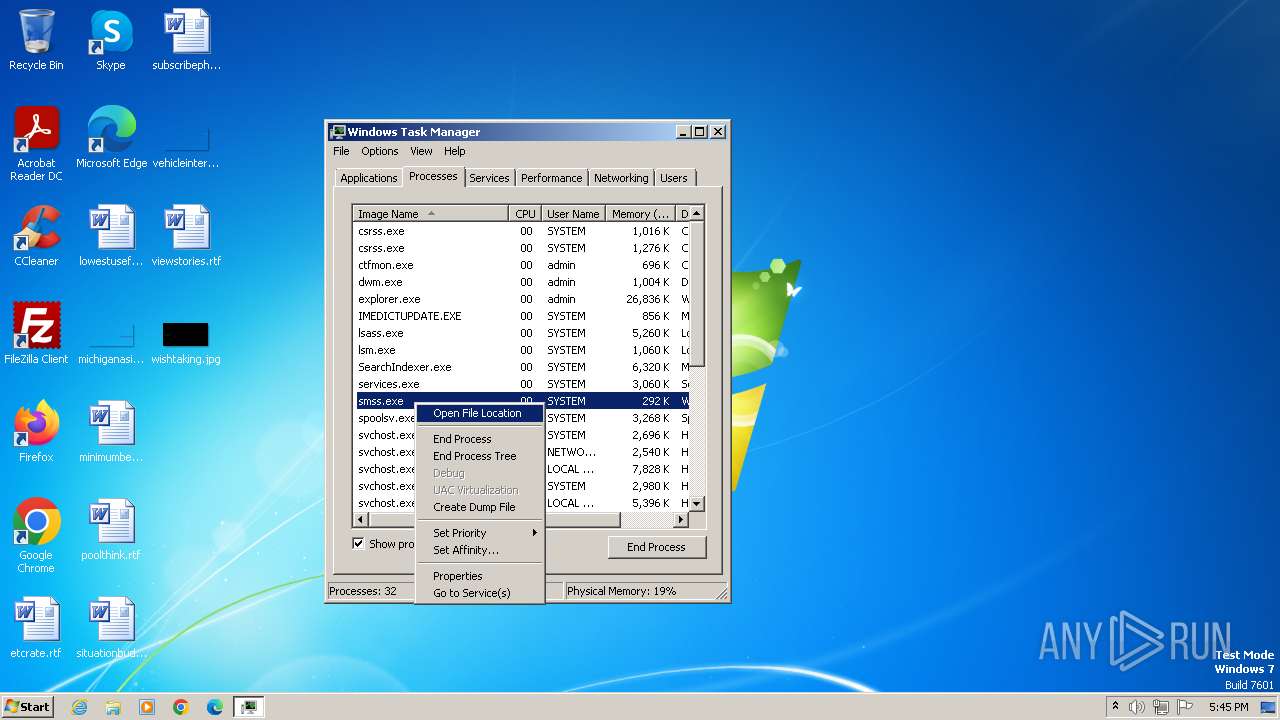Click the End Process button
The height and width of the screenshot is (720, 1280).
coord(656,547)
